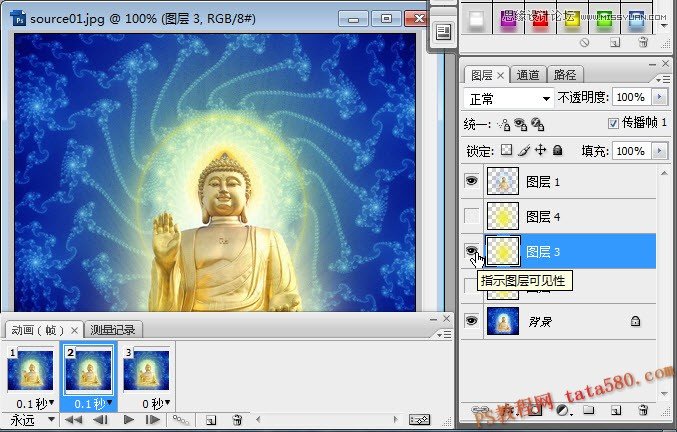Apply the yellow button style swatch
The image size is (677, 432).
click(x=572, y=20)
